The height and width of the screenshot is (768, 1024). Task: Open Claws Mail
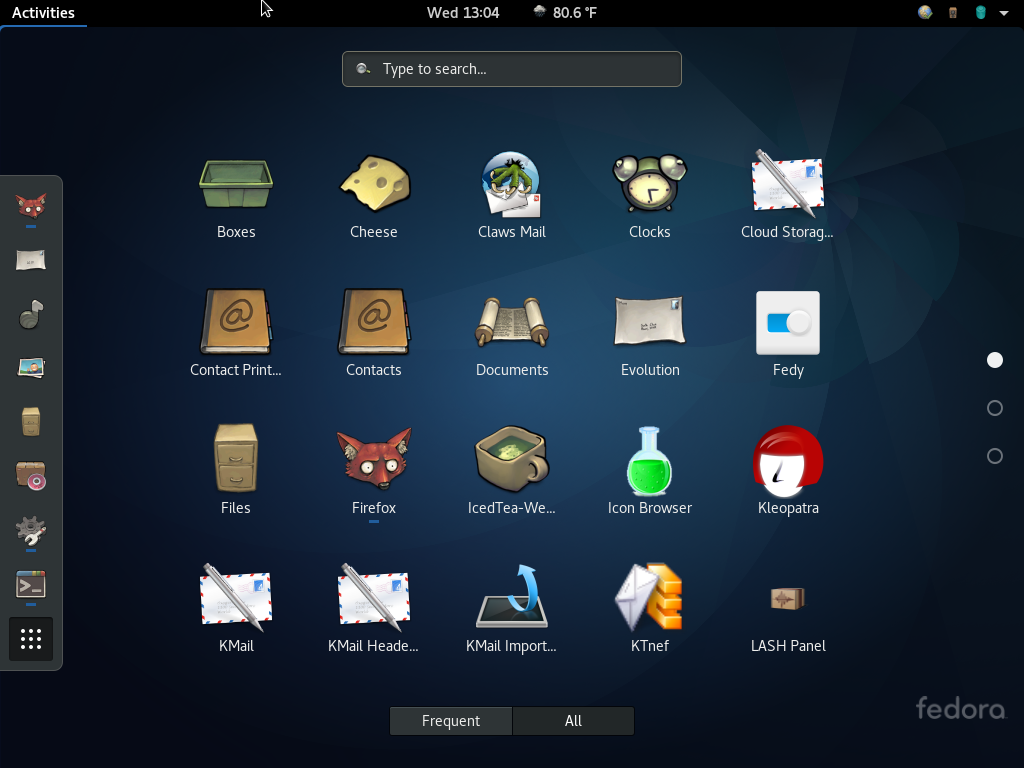[x=511, y=196]
